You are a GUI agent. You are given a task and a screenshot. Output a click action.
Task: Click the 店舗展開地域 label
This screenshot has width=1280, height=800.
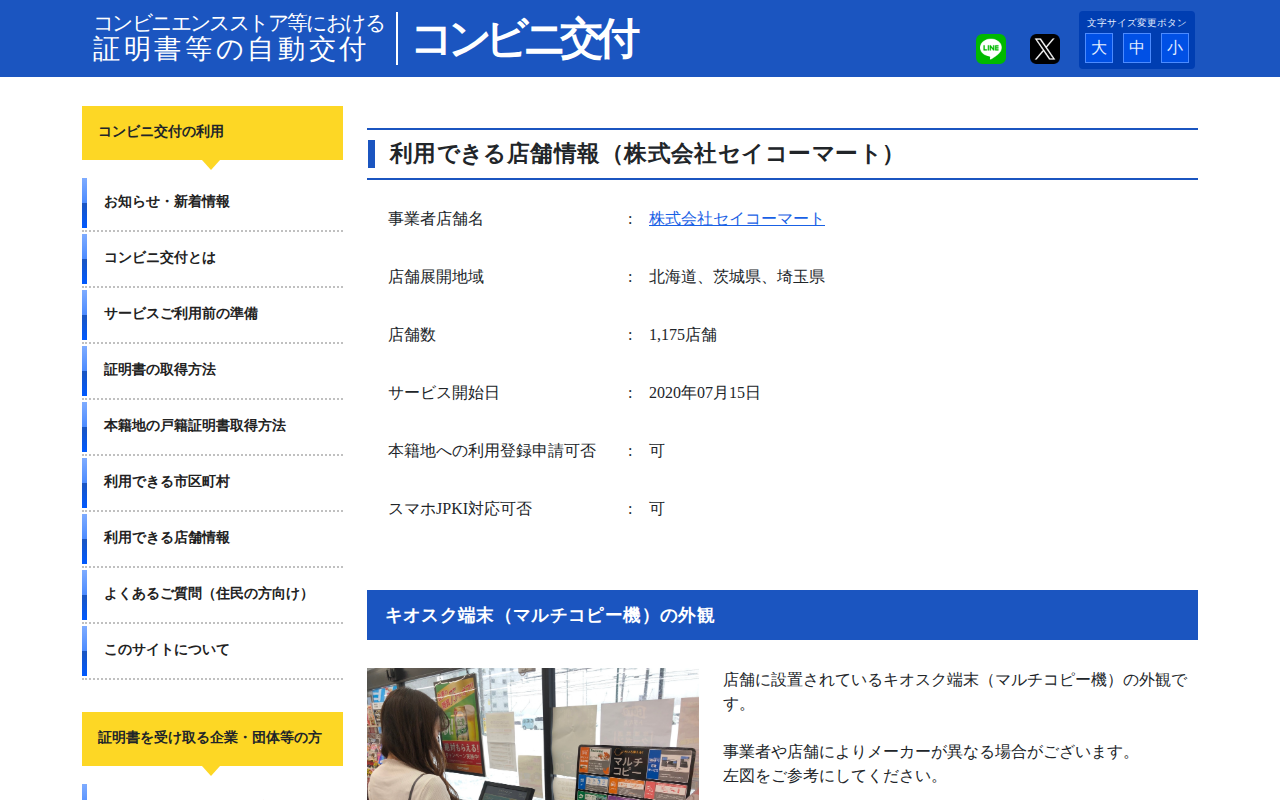click(x=436, y=277)
